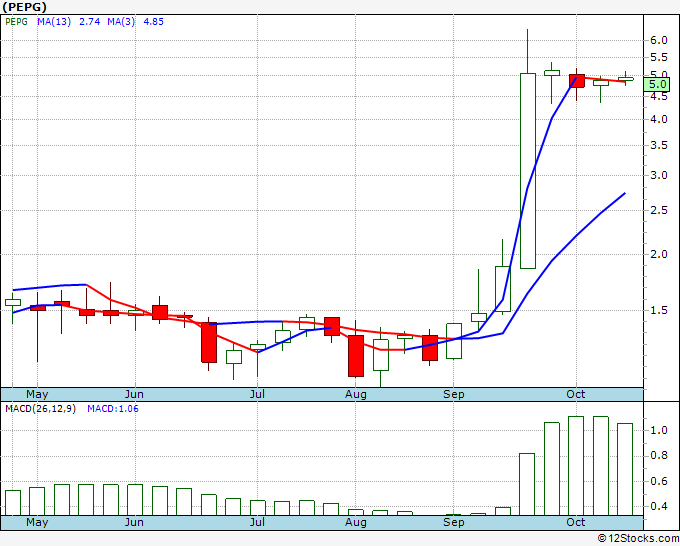This screenshot has height=546, width=680.
Task: Select the May marker on price chart axis
Action: [37, 394]
